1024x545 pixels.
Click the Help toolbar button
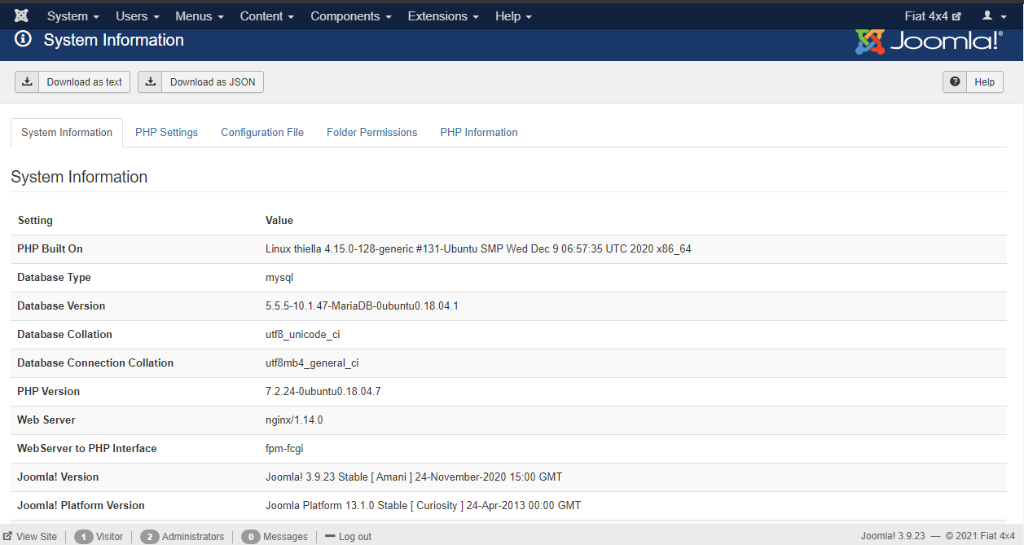pyautogui.click(x=972, y=82)
